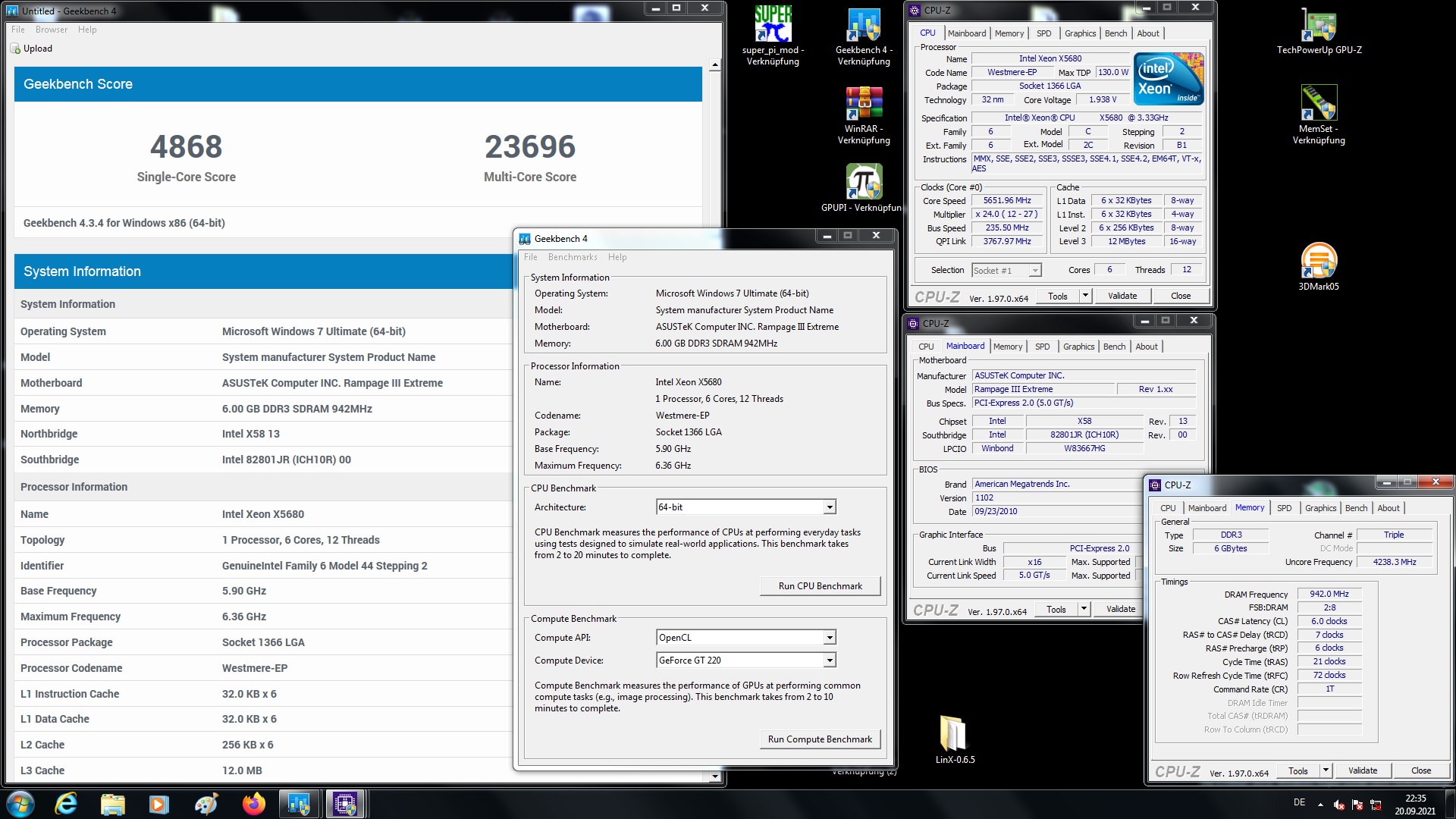The height and width of the screenshot is (819, 1456).
Task: Open super_pi_mod desktop shortcut
Action: (773, 35)
